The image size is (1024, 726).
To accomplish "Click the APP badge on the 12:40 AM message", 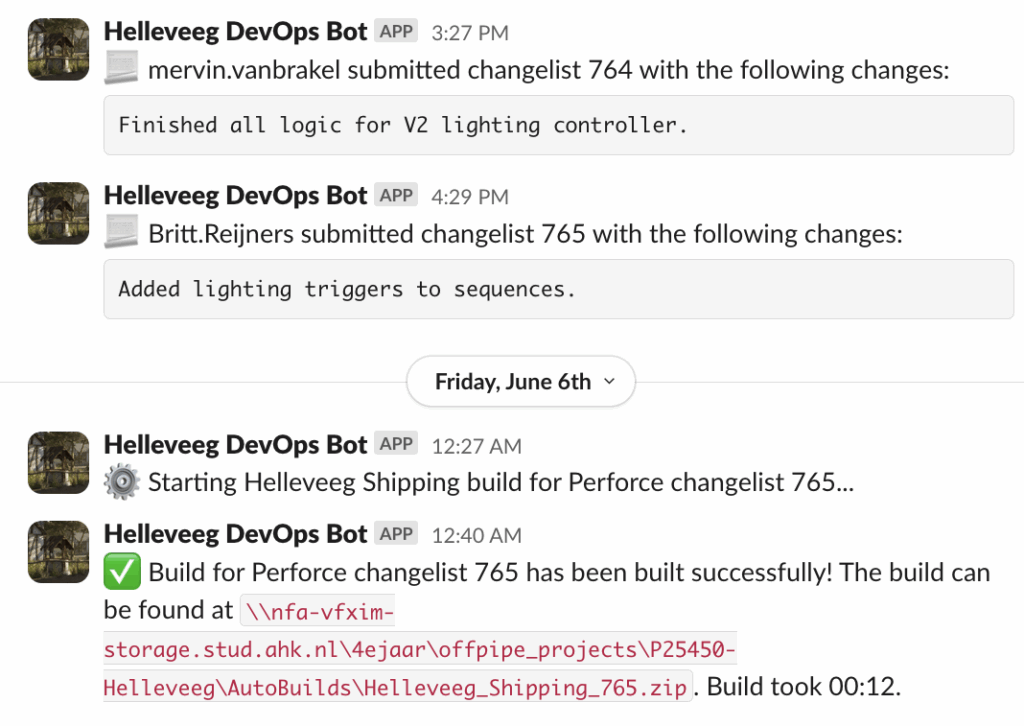I will pos(396,534).
